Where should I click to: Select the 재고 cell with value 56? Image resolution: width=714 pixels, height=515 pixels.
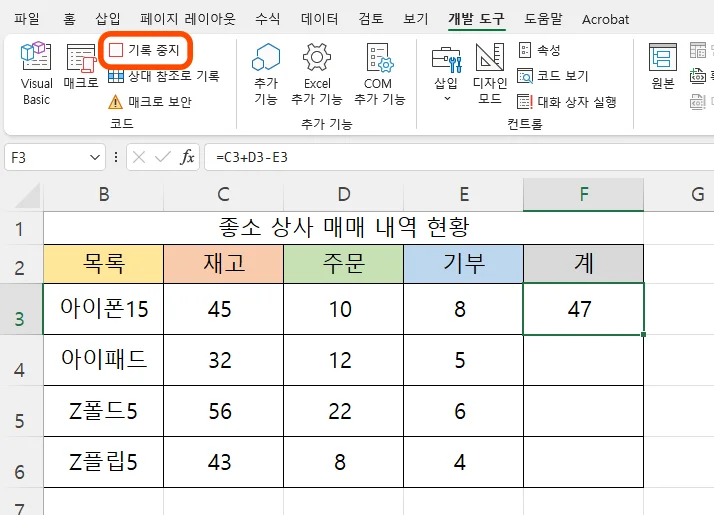224,411
